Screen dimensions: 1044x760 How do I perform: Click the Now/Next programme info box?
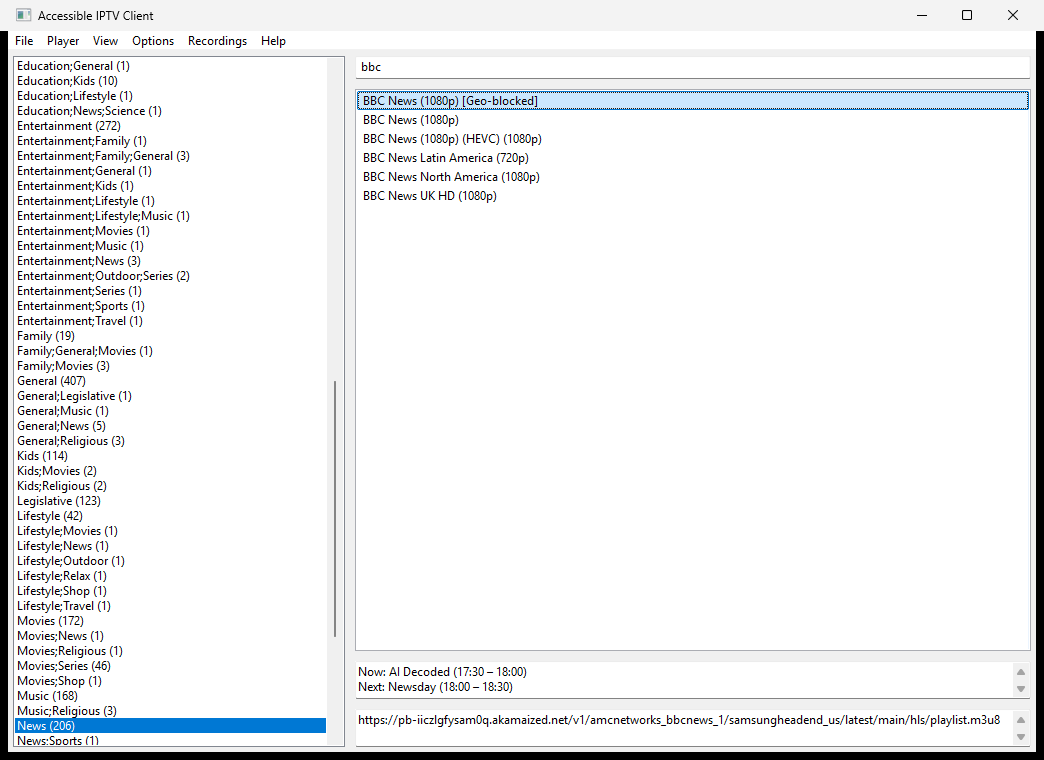pyautogui.click(x=684, y=679)
